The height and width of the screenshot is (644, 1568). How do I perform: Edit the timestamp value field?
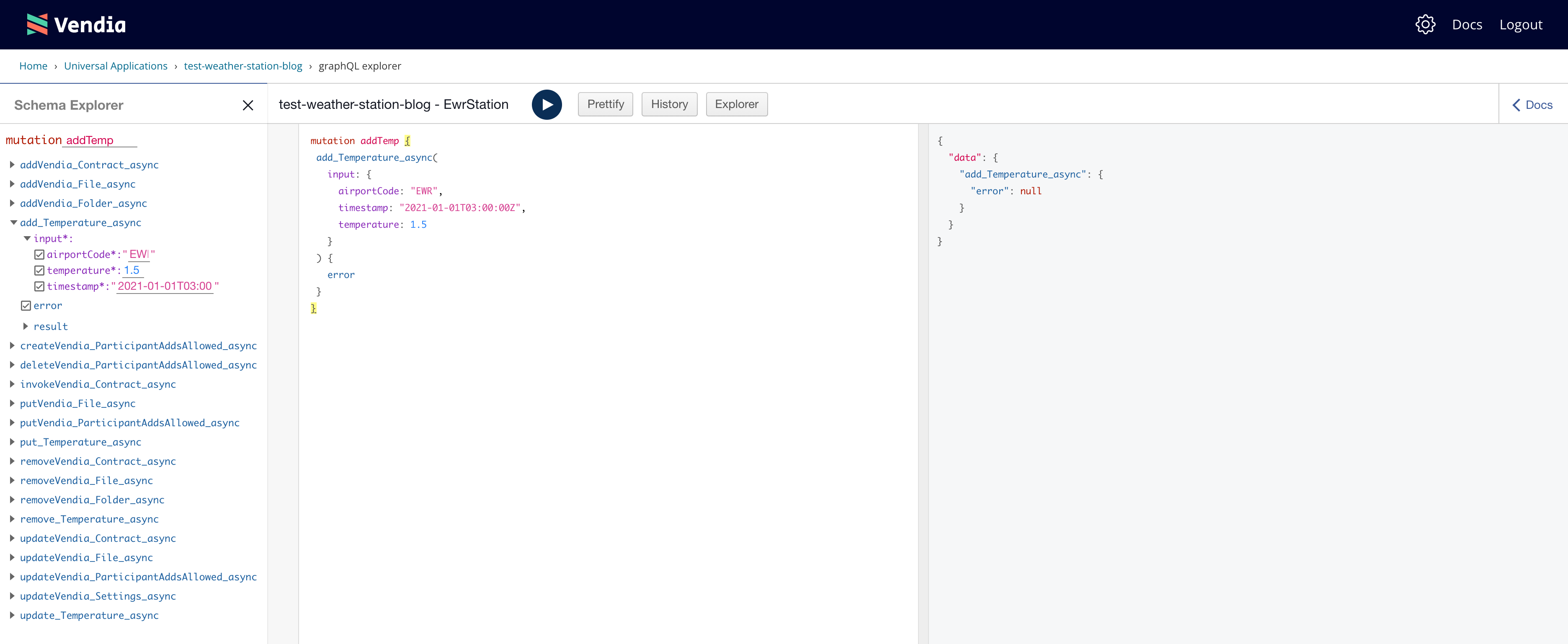click(x=165, y=286)
